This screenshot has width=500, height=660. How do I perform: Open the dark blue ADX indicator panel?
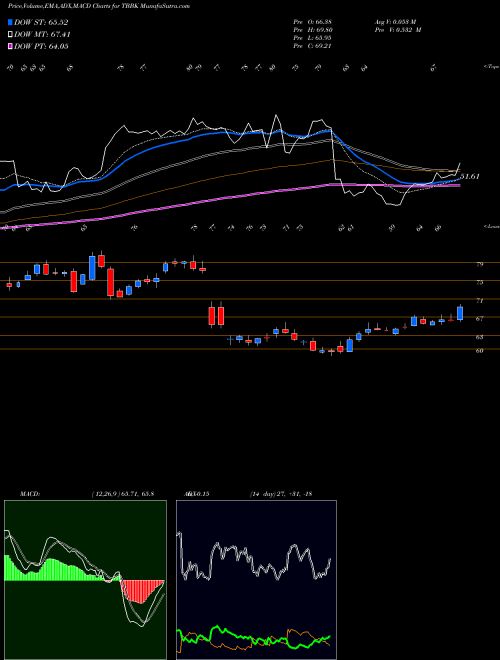(256, 580)
